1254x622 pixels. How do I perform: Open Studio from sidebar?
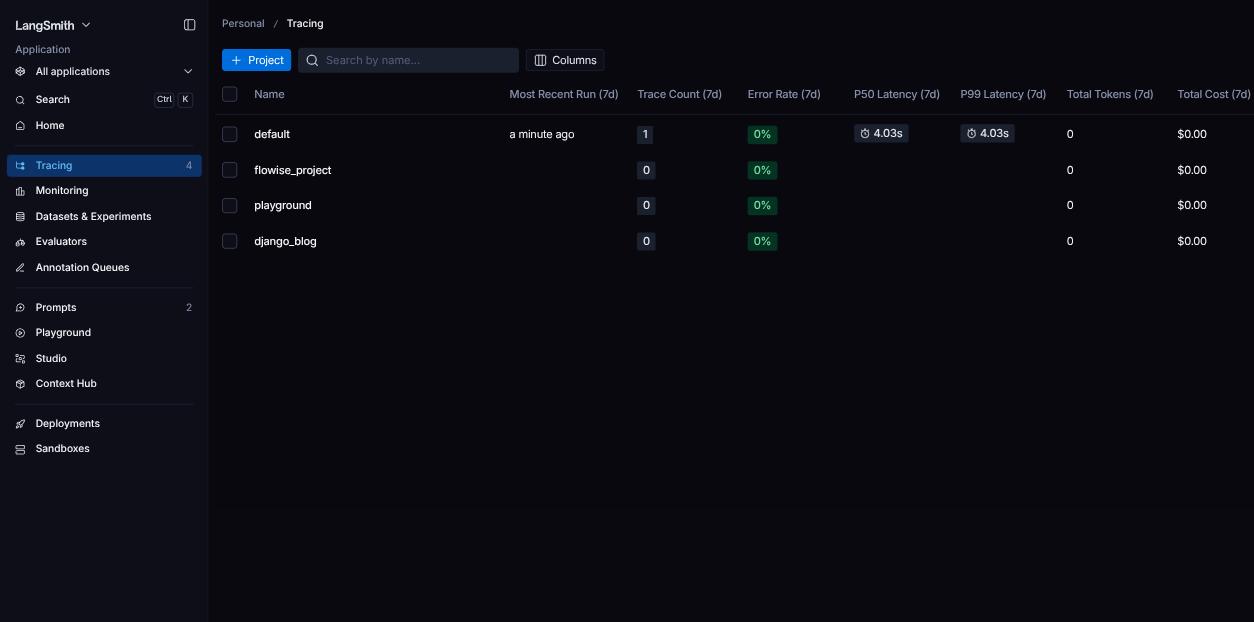(104, 359)
